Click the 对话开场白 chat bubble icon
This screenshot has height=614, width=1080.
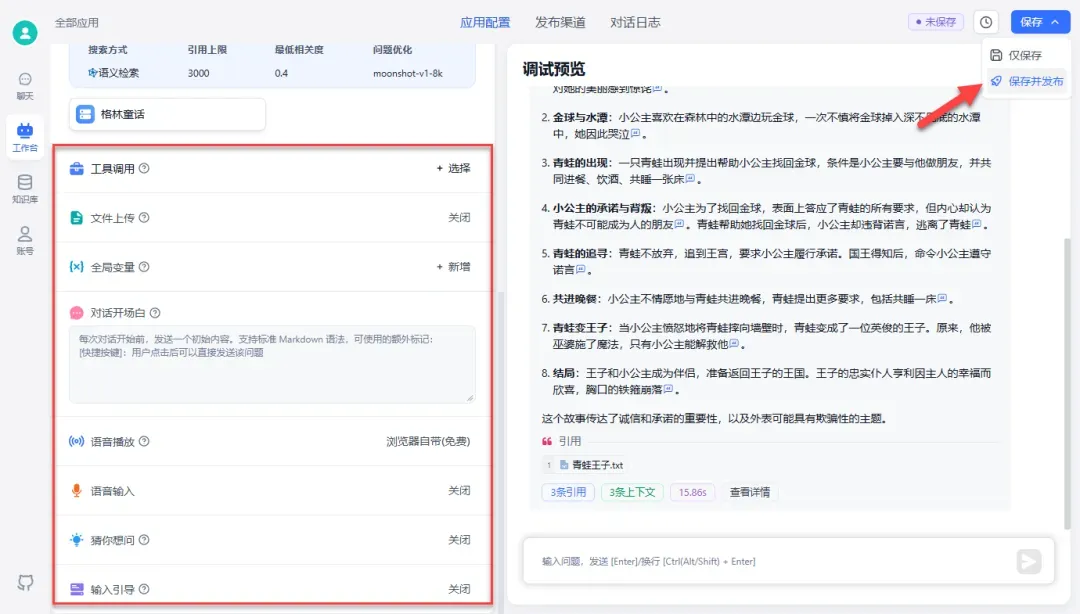coord(76,313)
